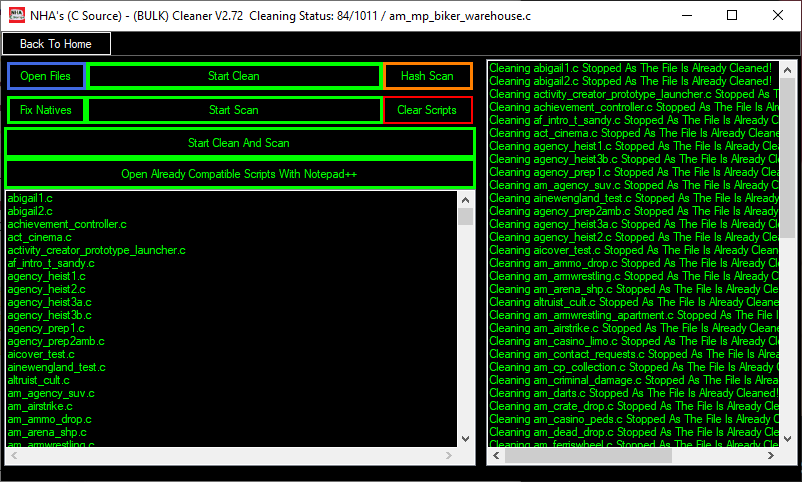Image resolution: width=802 pixels, height=482 pixels.
Task: Select am_airstrike.c in file list
Action: click(x=40, y=407)
